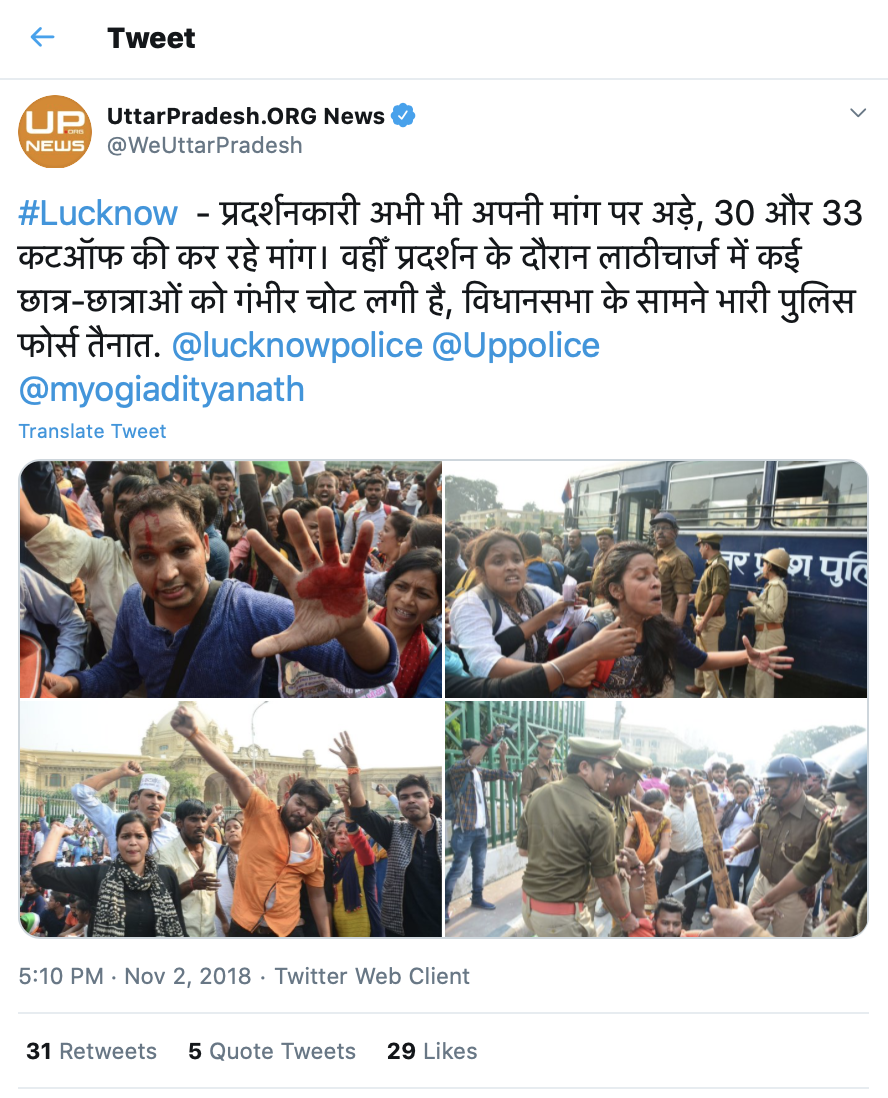View the 5 Quote Tweets list
The height and width of the screenshot is (1098, 888).
[272, 1051]
